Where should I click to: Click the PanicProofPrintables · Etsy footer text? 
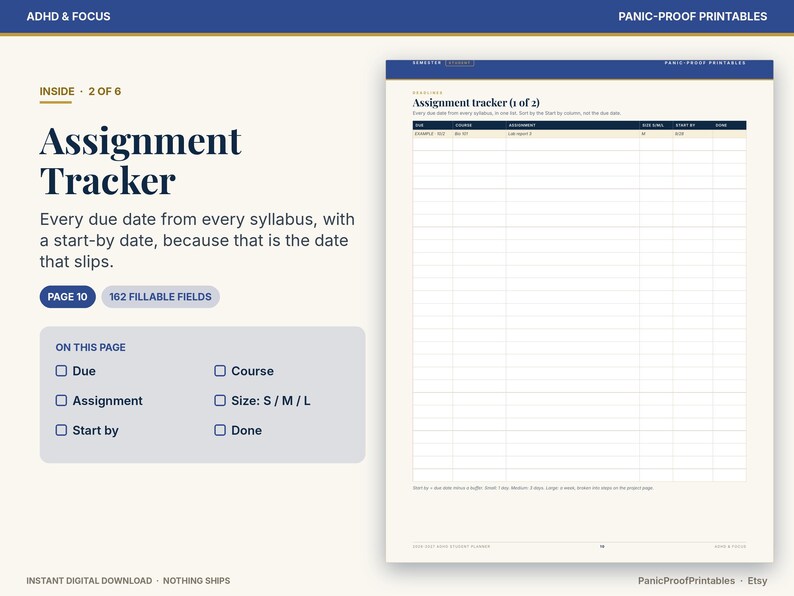[x=702, y=581]
